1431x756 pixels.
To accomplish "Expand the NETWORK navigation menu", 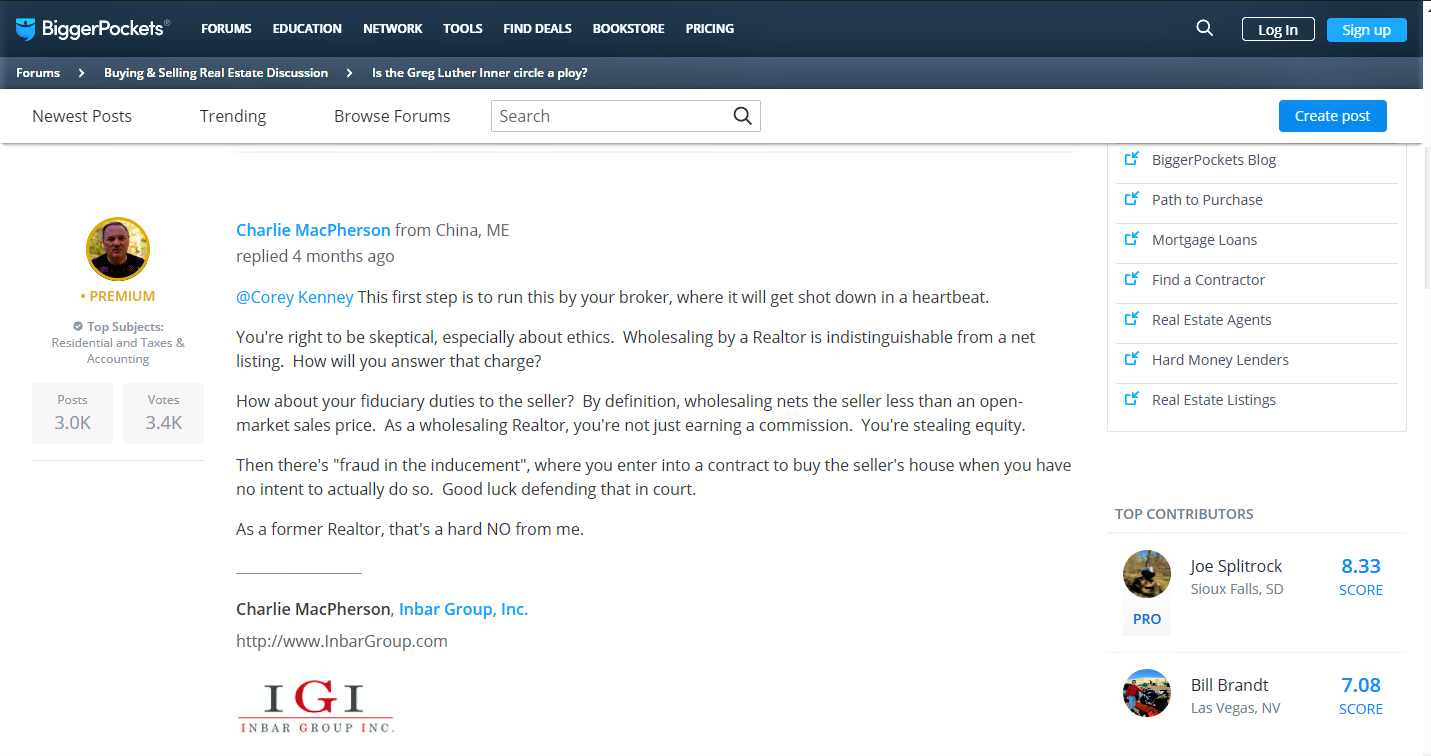I will pyautogui.click(x=393, y=29).
